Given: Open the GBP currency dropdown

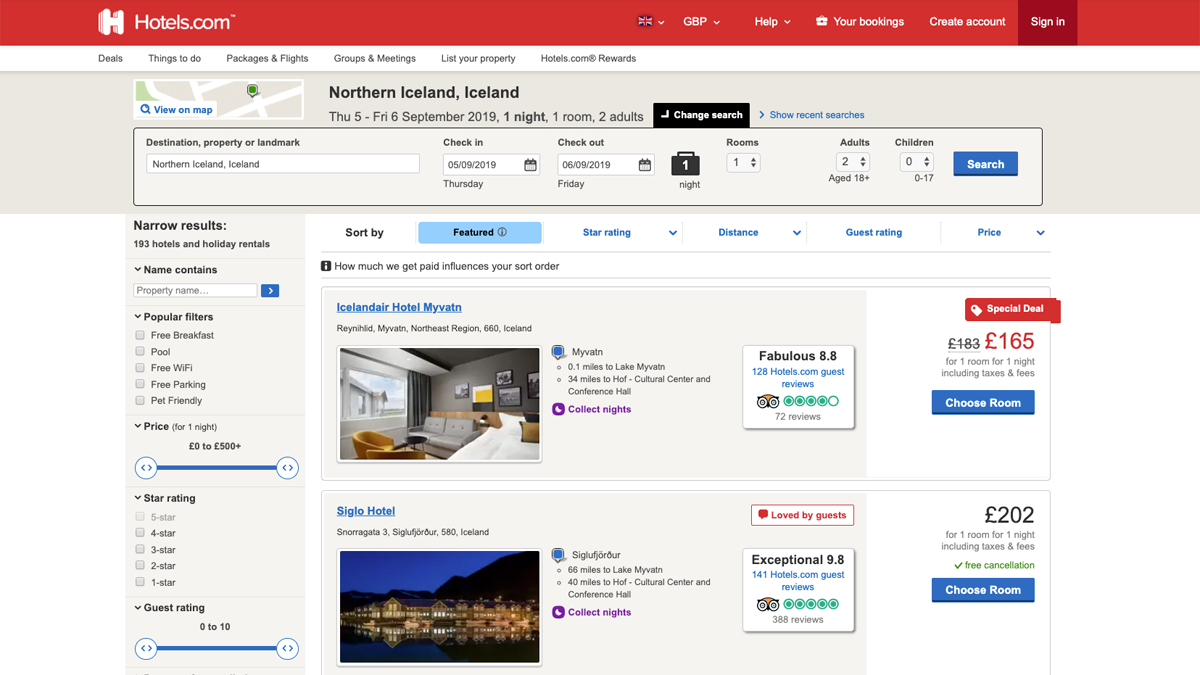Looking at the screenshot, I should point(701,21).
